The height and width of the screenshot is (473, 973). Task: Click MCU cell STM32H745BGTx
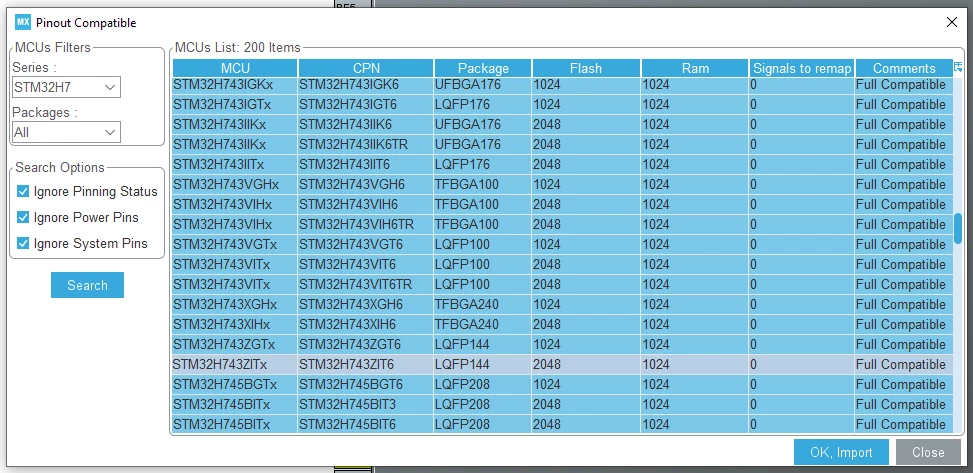[235, 384]
